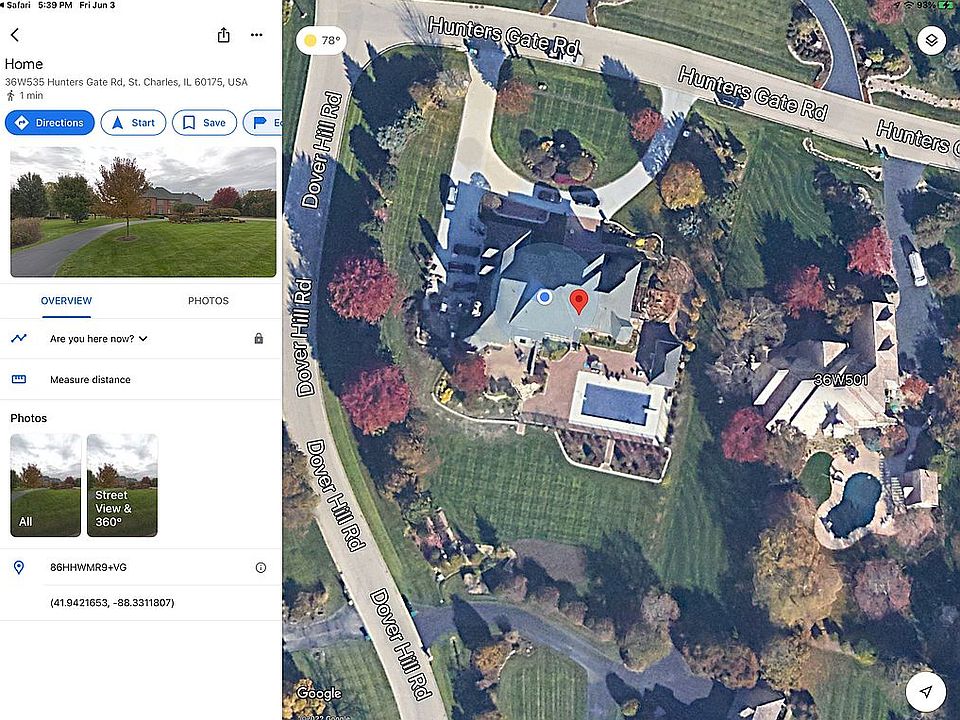Viewport: 960px width, 720px height.
Task: Select the red location pin on map
Action: click(x=579, y=302)
